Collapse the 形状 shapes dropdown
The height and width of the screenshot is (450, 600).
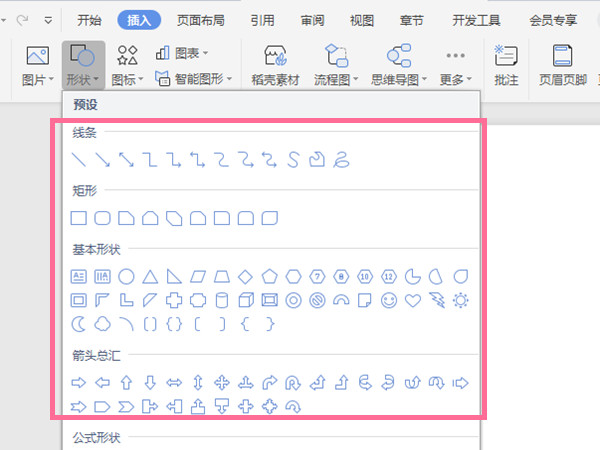83,65
